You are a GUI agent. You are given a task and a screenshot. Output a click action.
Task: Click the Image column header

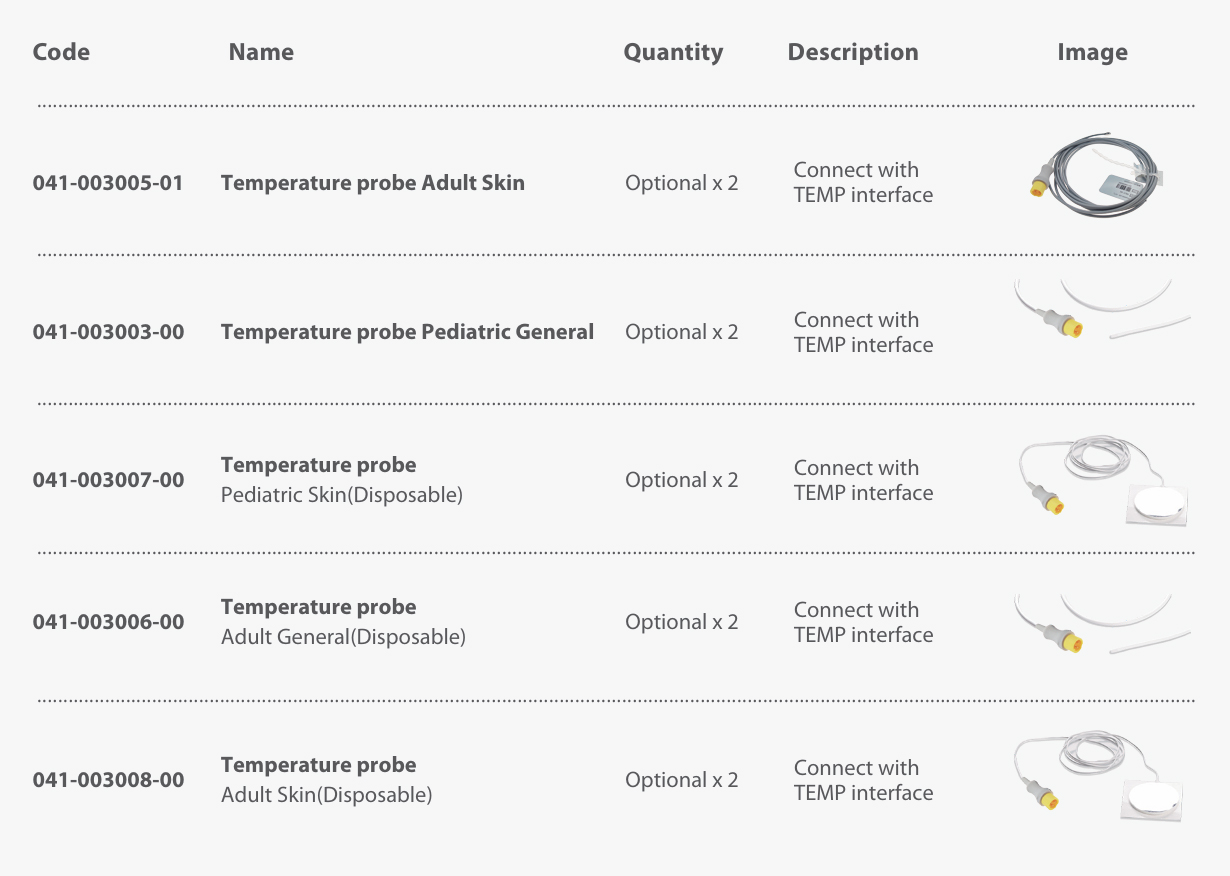(x=1092, y=52)
